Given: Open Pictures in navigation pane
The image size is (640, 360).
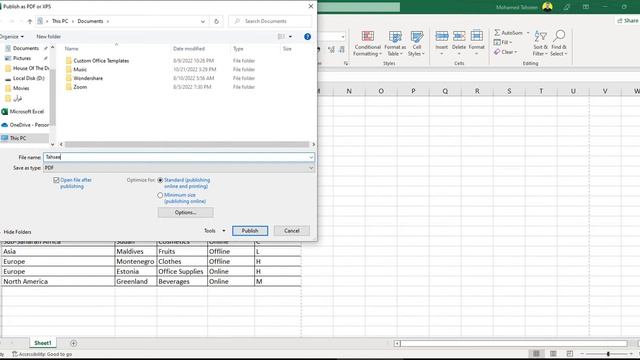Looking at the screenshot, I should 22,58.
